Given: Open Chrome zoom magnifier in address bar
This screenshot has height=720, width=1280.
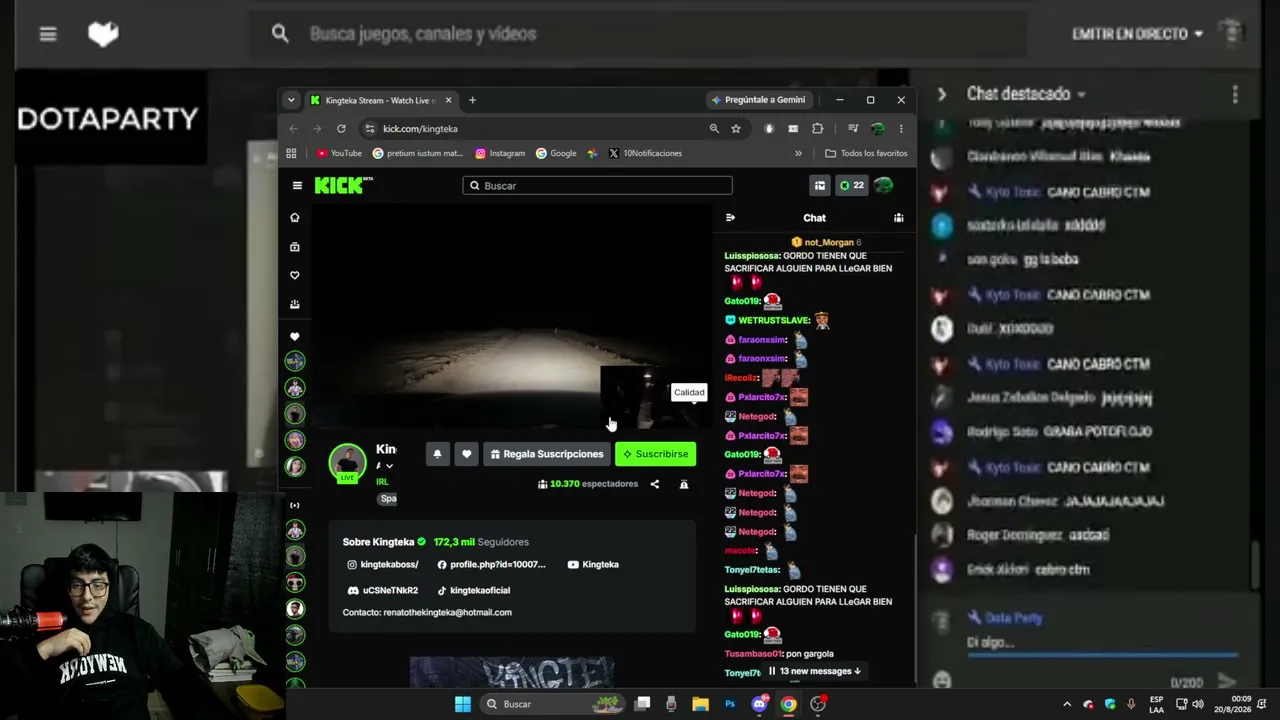Looking at the screenshot, I should pyautogui.click(x=714, y=128).
